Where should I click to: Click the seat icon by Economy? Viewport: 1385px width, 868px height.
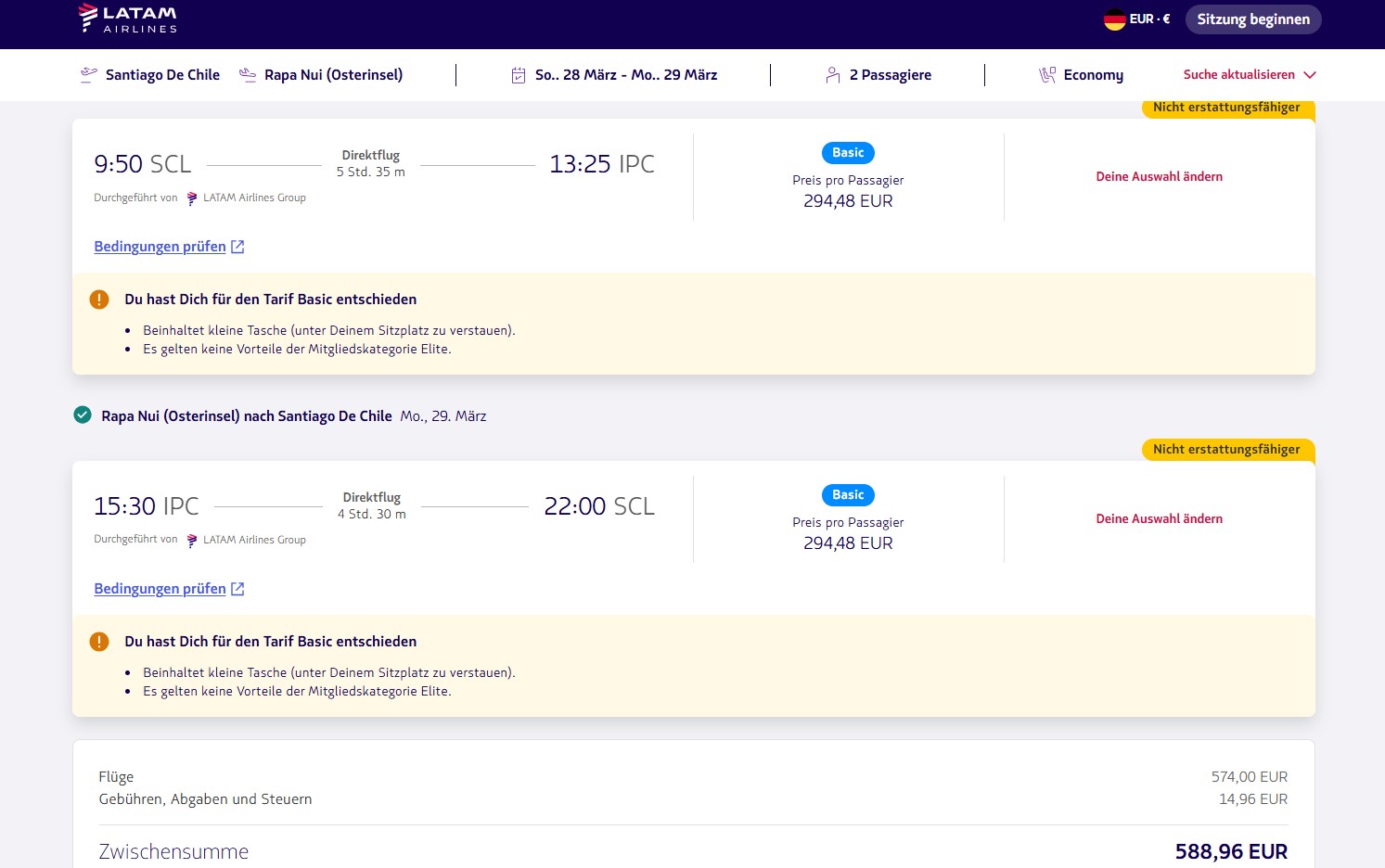coord(1047,75)
